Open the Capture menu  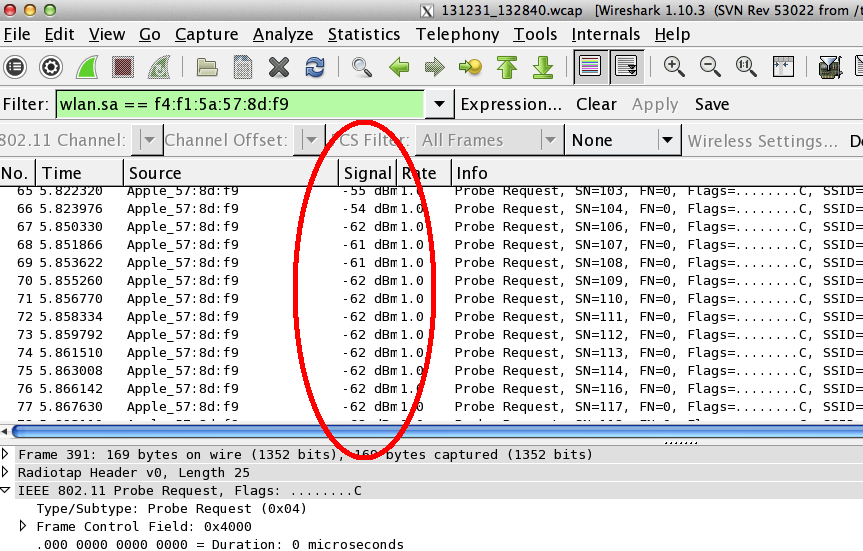point(206,35)
